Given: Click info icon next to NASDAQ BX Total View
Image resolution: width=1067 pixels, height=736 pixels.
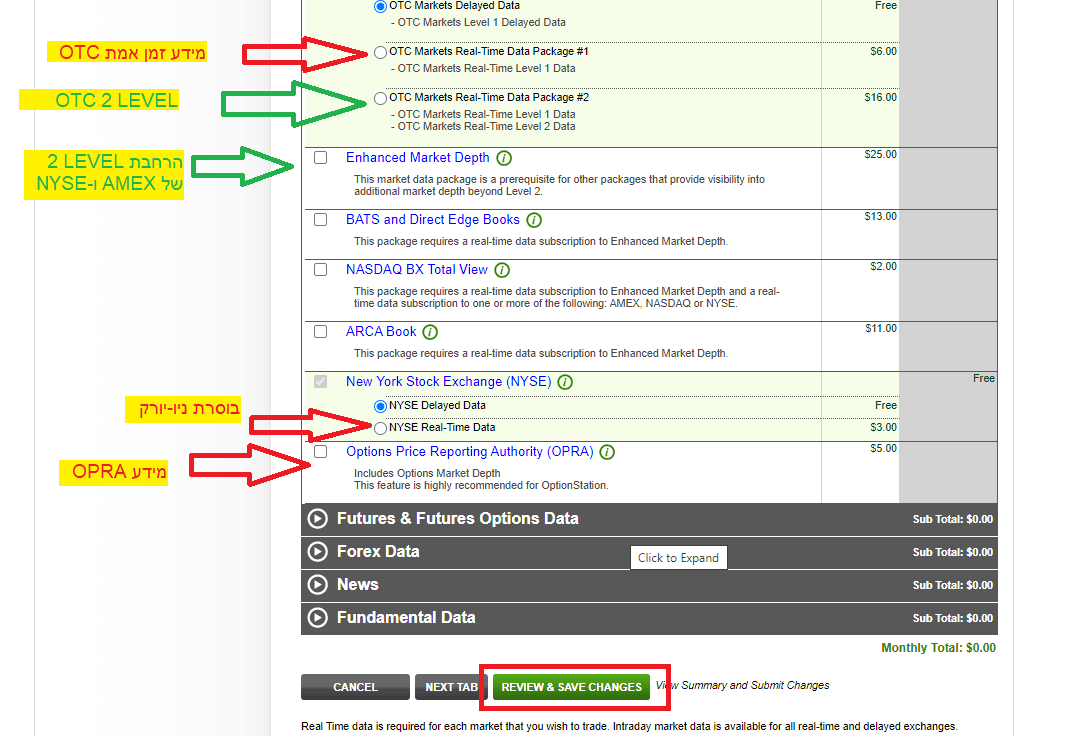Looking at the screenshot, I should (502, 270).
